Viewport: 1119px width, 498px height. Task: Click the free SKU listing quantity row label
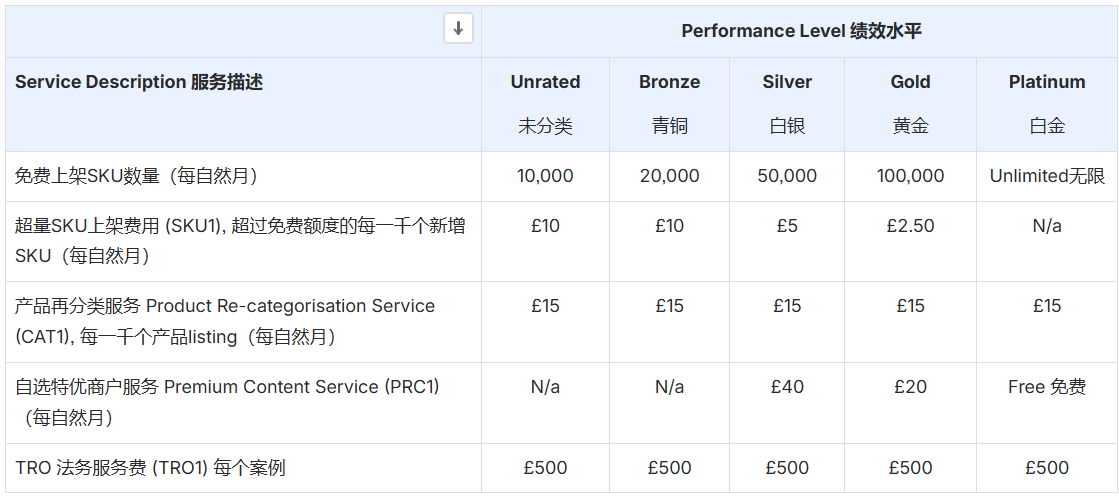click(137, 176)
